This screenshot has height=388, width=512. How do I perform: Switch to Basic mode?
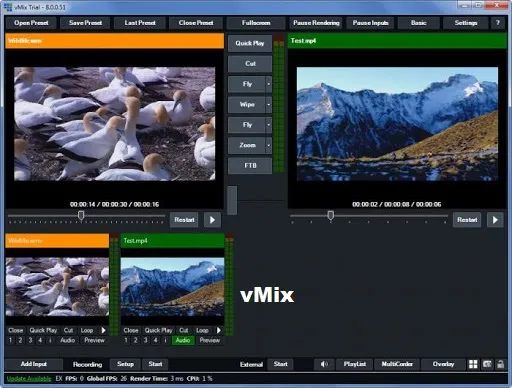click(x=419, y=23)
